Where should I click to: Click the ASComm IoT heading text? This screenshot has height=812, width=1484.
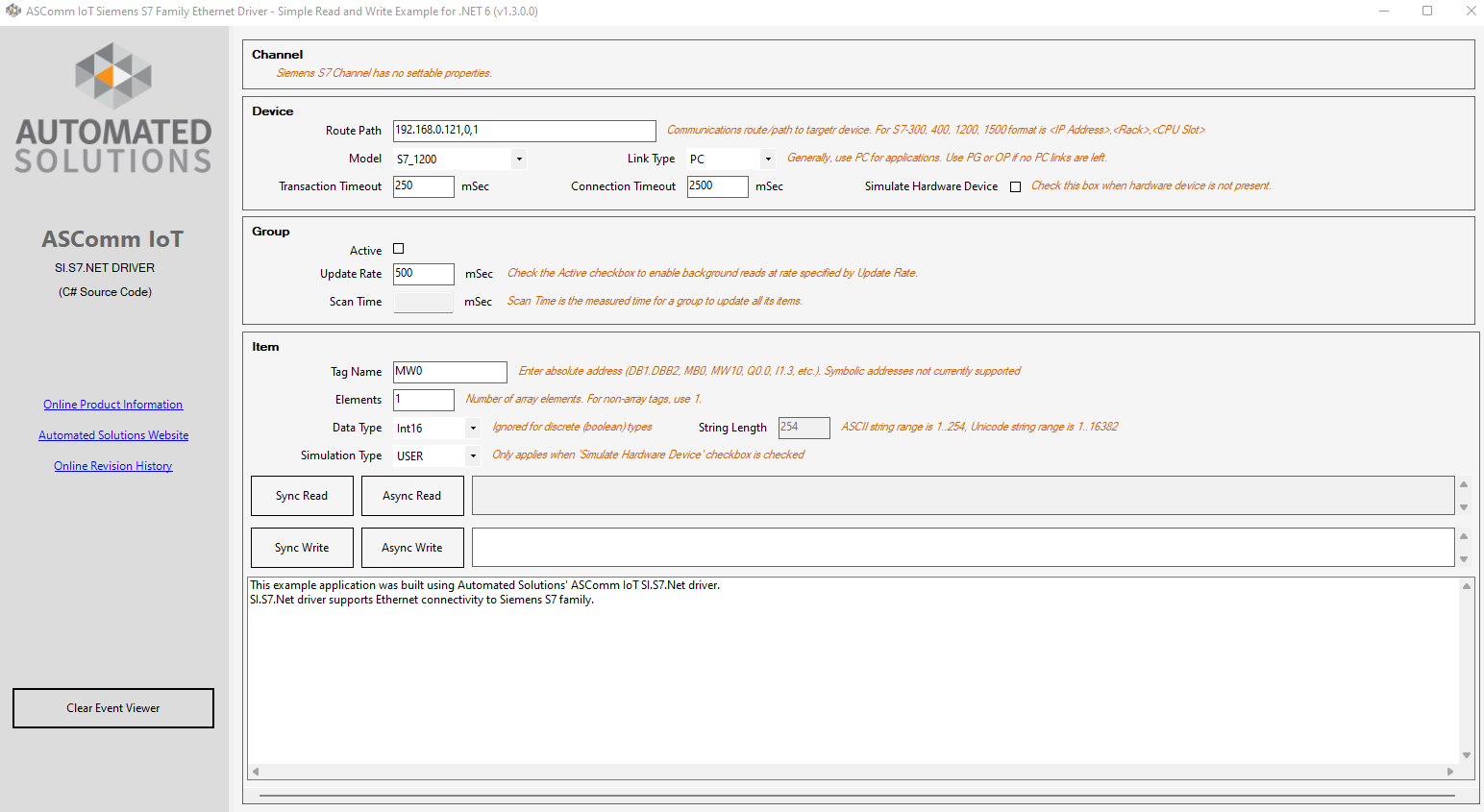click(x=112, y=239)
